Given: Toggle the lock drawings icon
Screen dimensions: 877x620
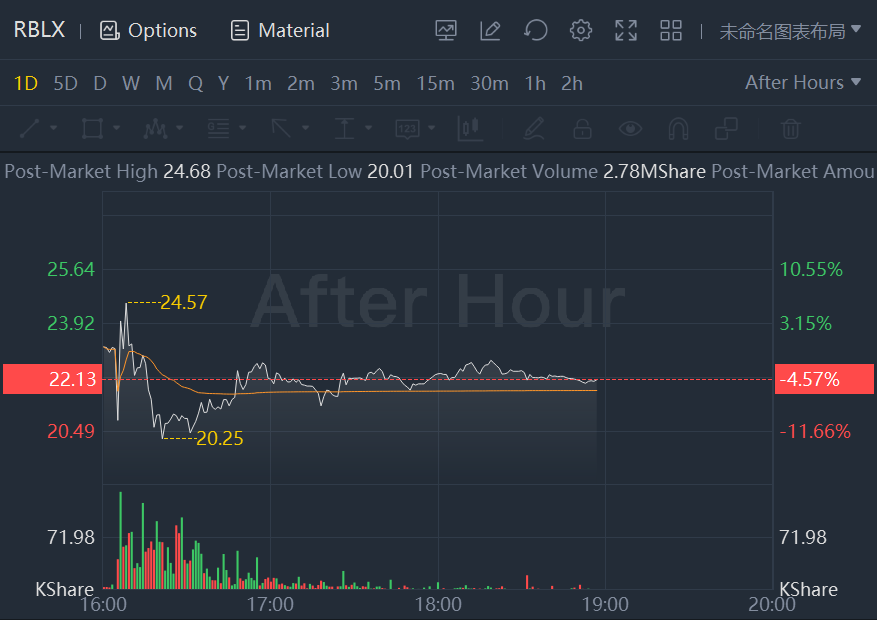Looking at the screenshot, I should 581,128.
